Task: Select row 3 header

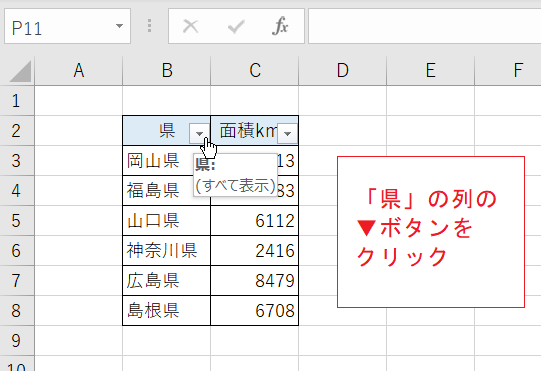Action: [17, 160]
